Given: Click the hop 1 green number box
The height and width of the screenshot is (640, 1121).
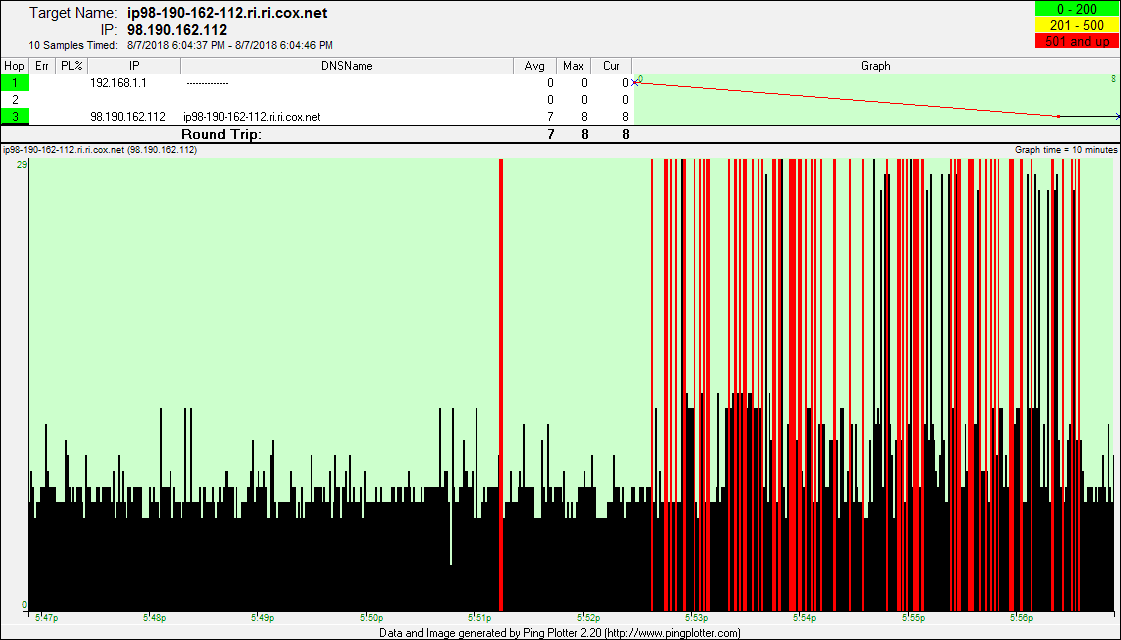Looking at the screenshot, I should point(15,83).
